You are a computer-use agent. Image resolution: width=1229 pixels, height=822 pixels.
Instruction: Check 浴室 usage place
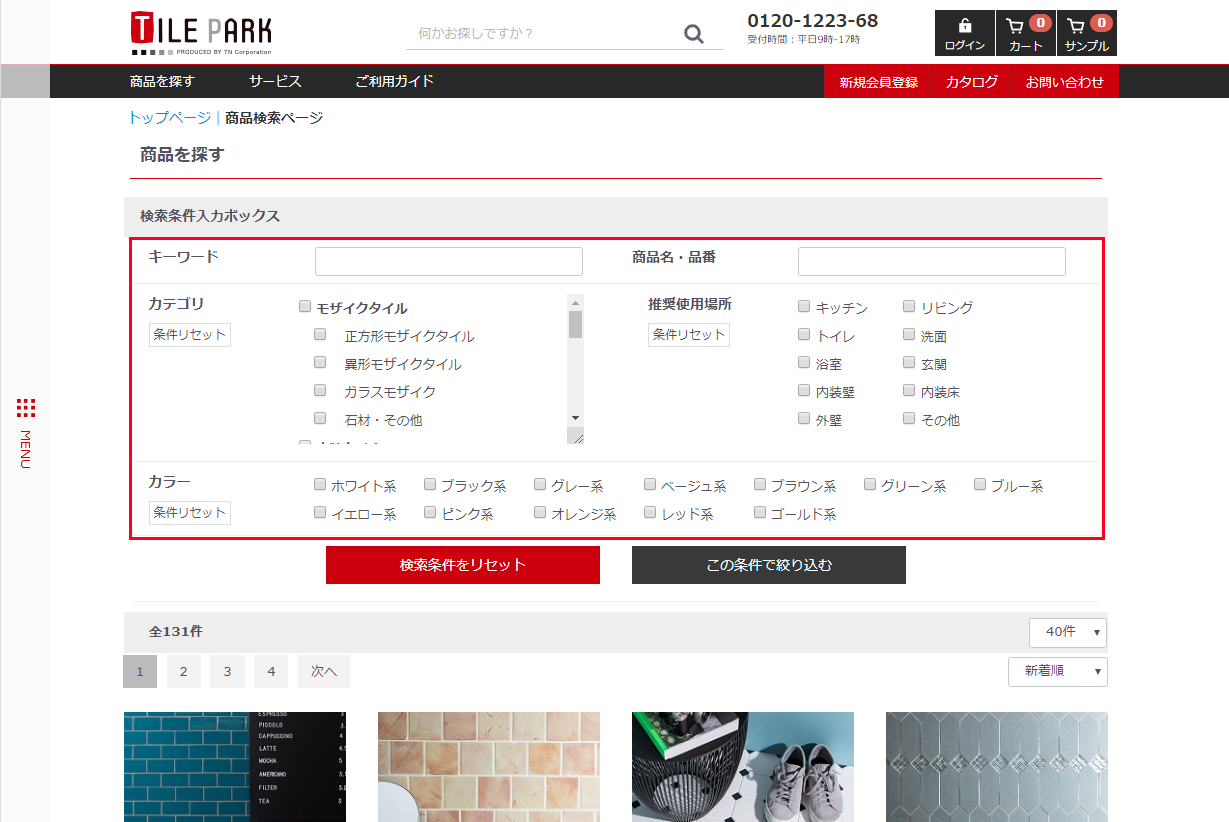804,363
